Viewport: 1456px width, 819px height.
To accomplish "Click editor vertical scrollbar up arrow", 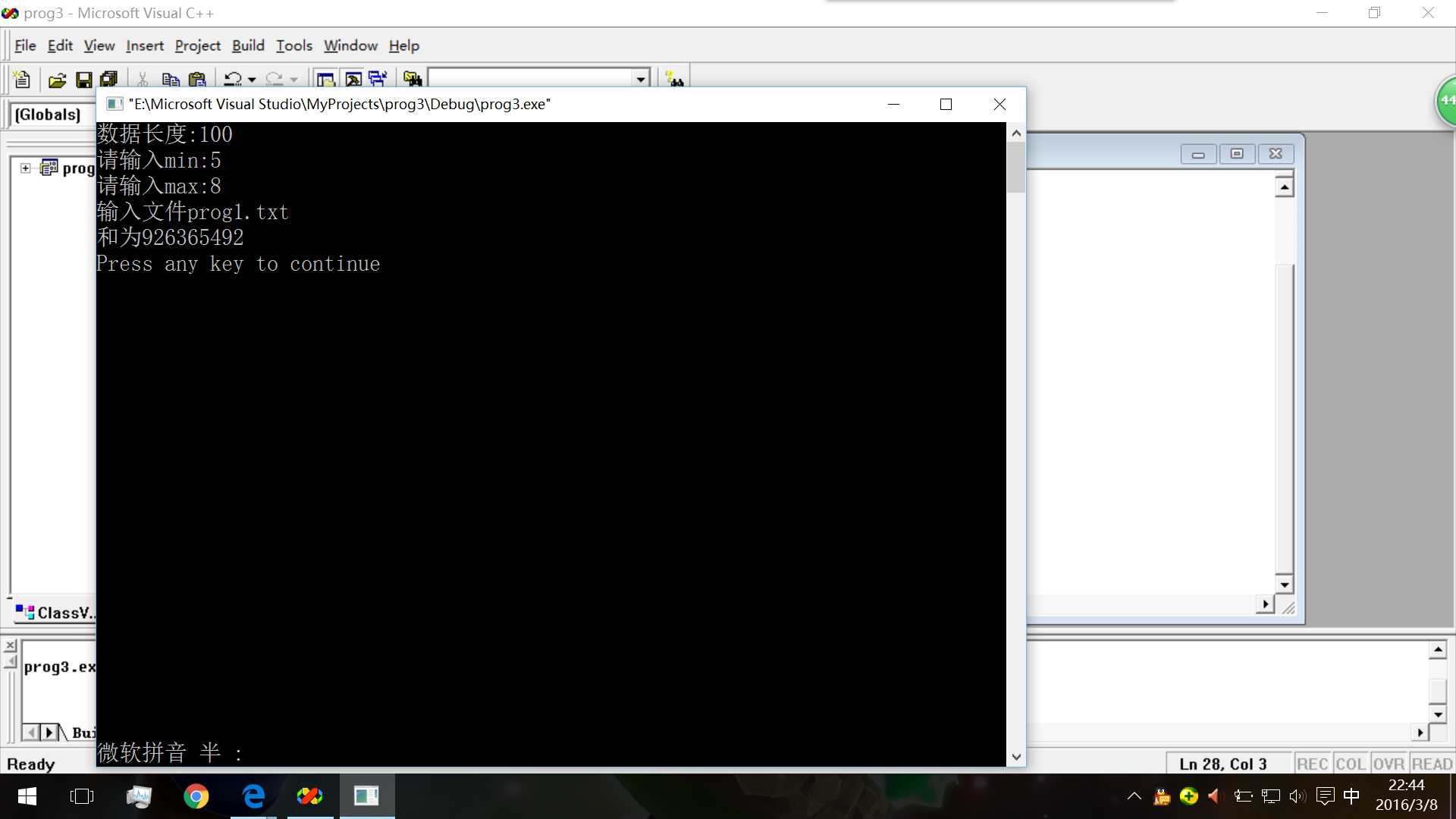I will point(1284,187).
